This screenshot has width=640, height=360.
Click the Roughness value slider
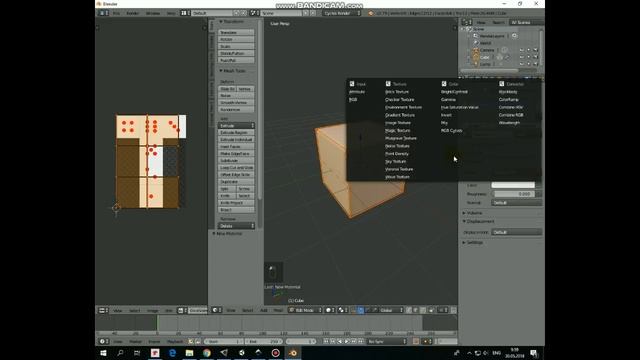[513, 194]
